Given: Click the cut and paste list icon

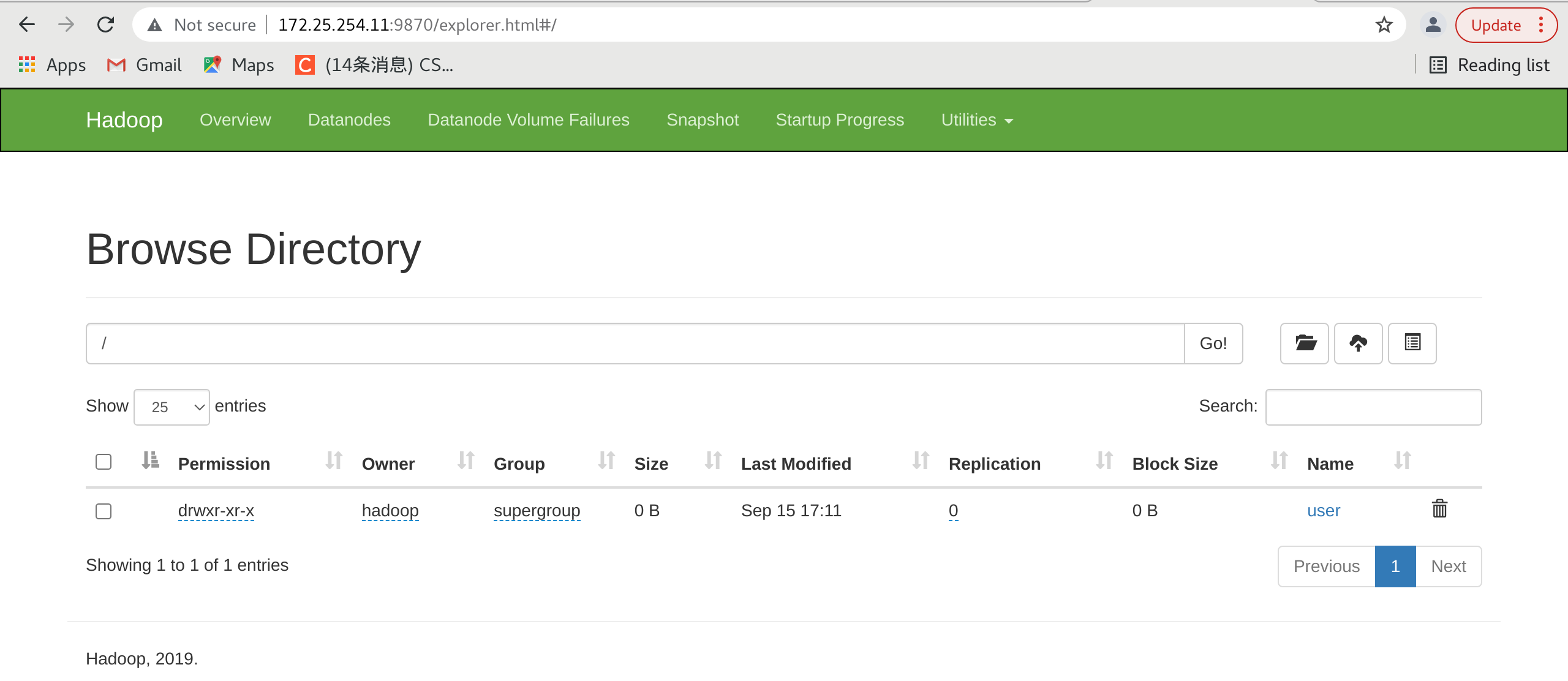Looking at the screenshot, I should pyautogui.click(x=1412, y=343).
